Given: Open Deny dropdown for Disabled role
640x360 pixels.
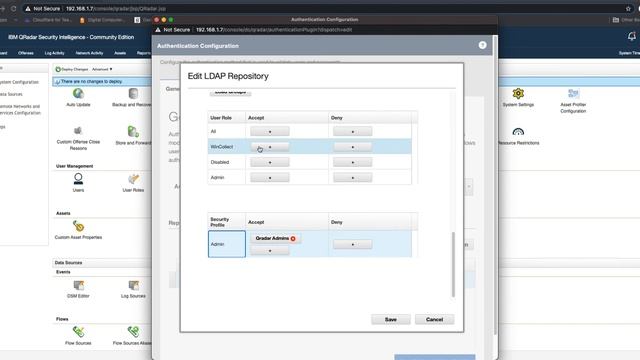Looking at the screenshot, I should 353,162.
